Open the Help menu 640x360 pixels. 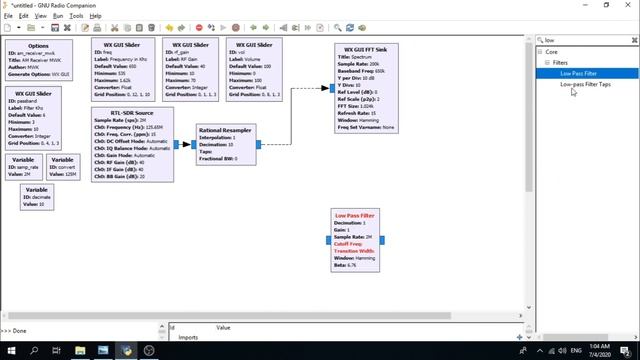[96, 16]
